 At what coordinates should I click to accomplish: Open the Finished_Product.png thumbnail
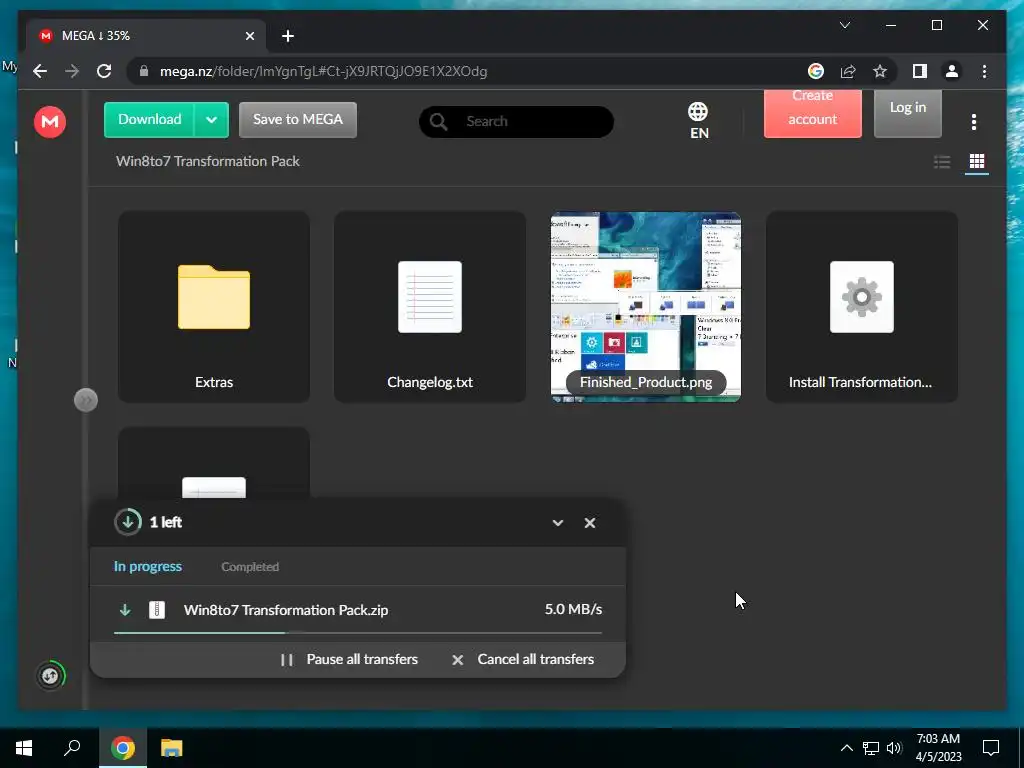pyautogui.click(x=645, y=306)
